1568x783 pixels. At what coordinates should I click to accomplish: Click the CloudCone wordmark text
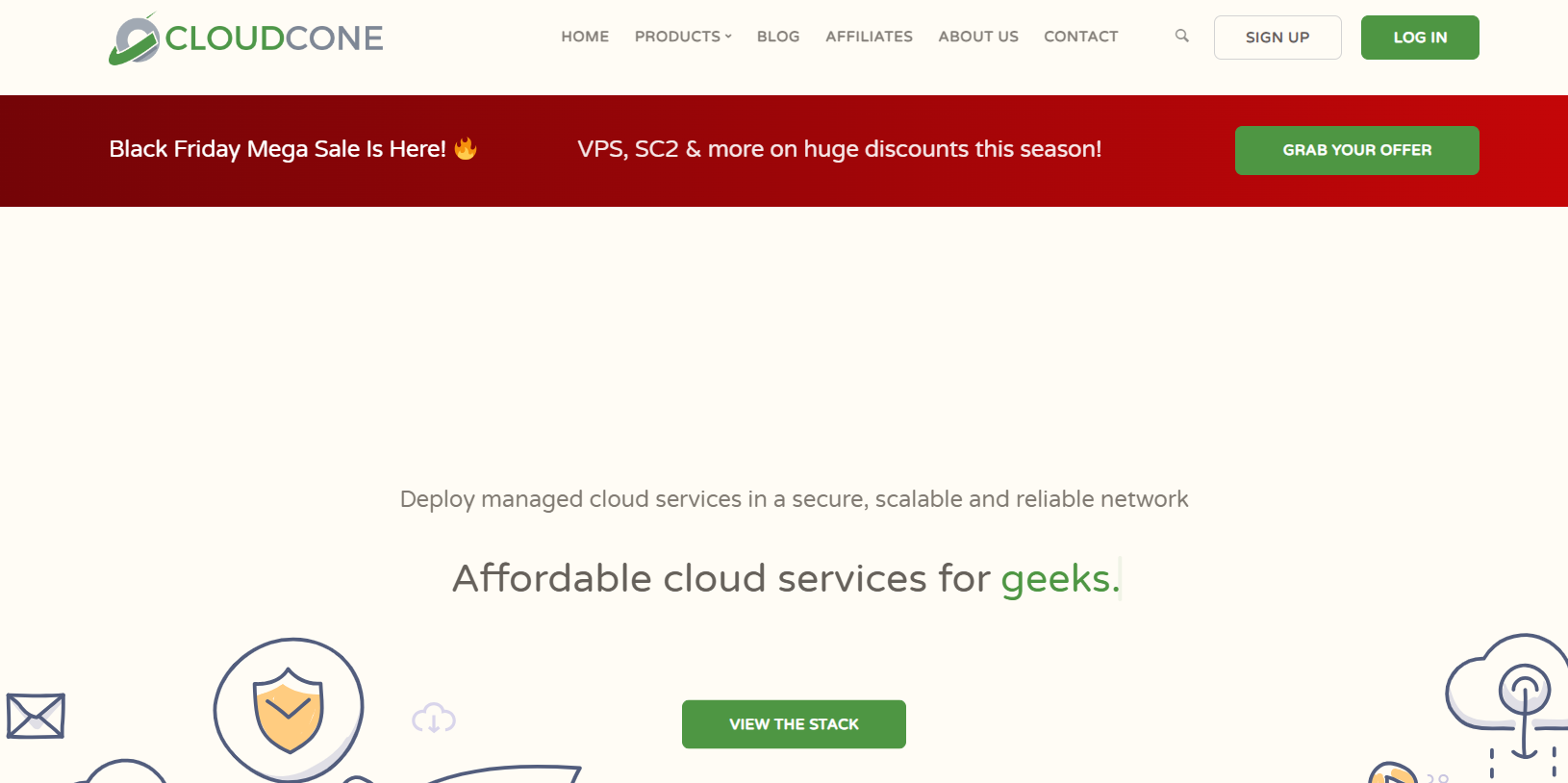point(274,38)
